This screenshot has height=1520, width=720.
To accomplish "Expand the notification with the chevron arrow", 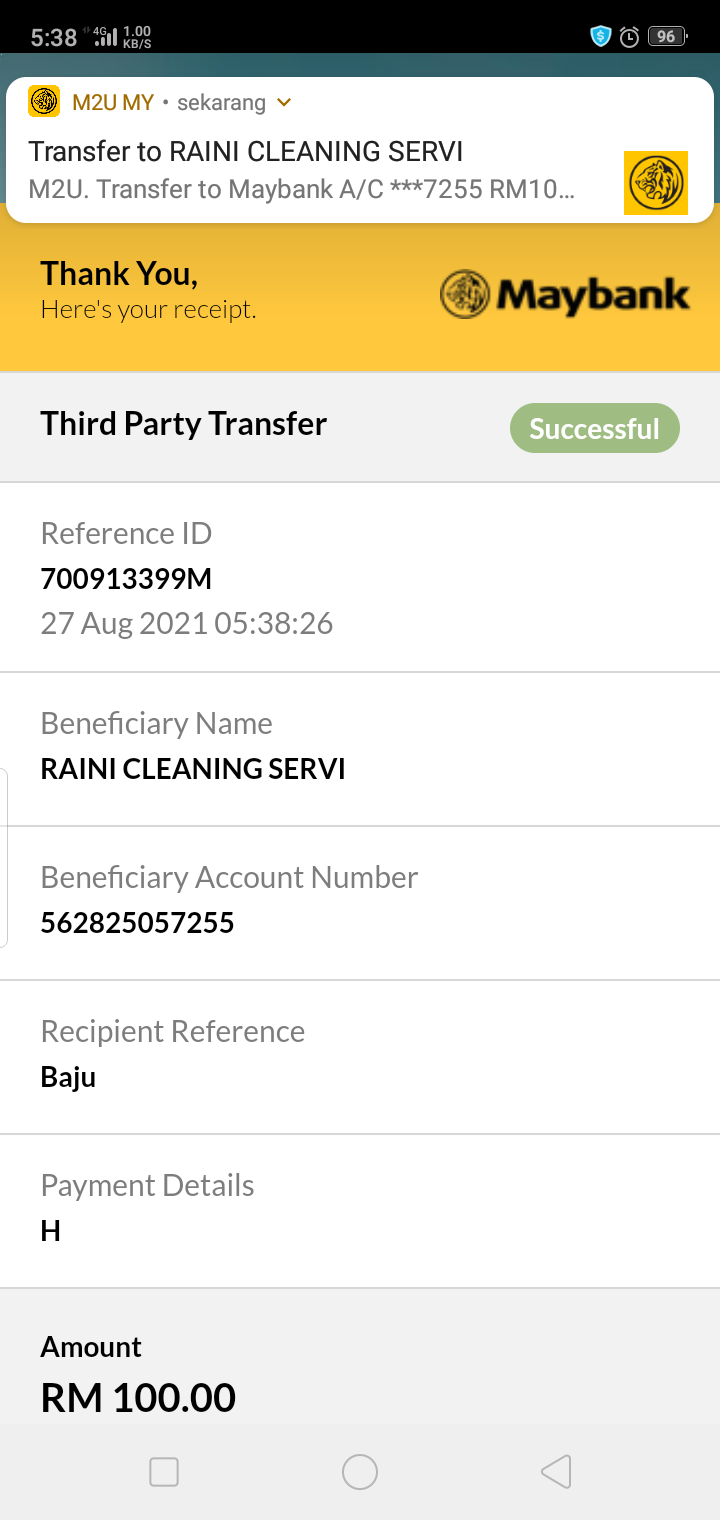I will click(x=284, y=103).
